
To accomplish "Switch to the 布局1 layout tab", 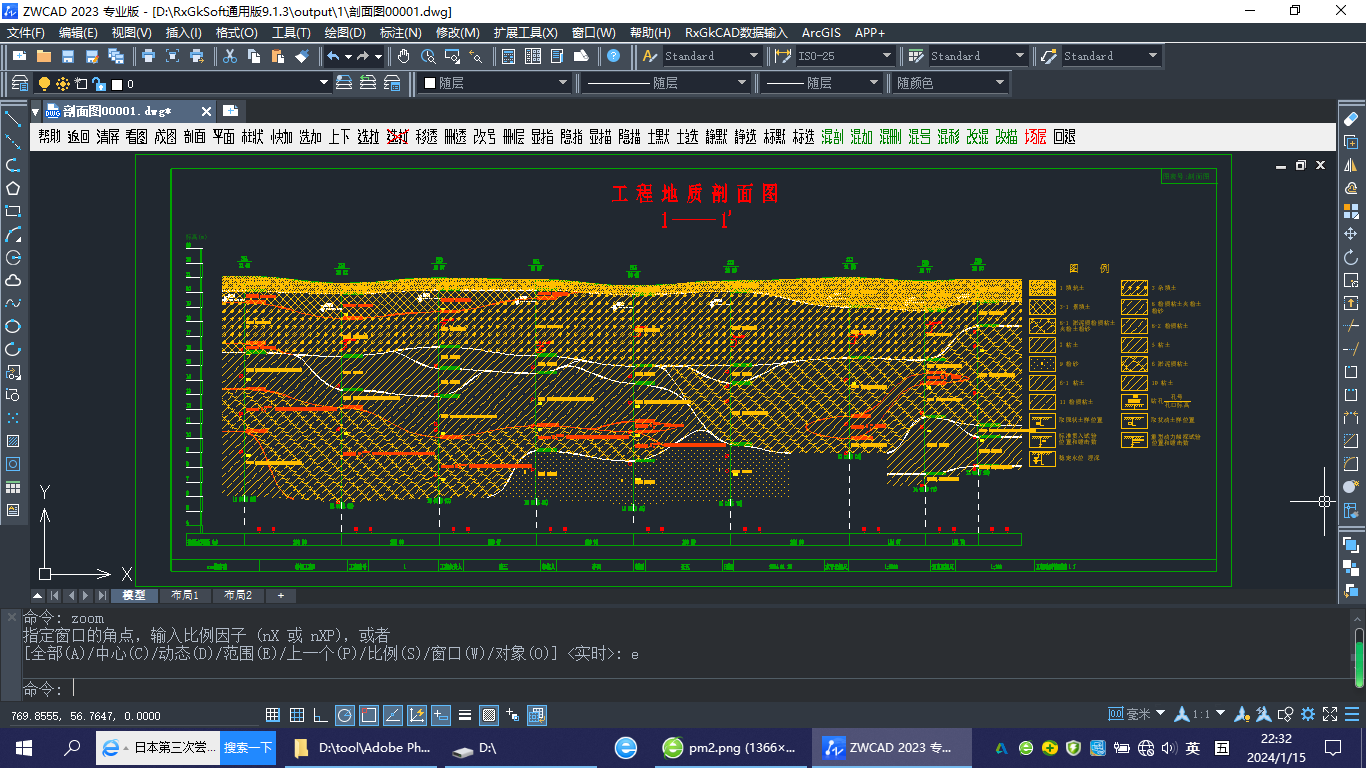I will coord(184,595).
